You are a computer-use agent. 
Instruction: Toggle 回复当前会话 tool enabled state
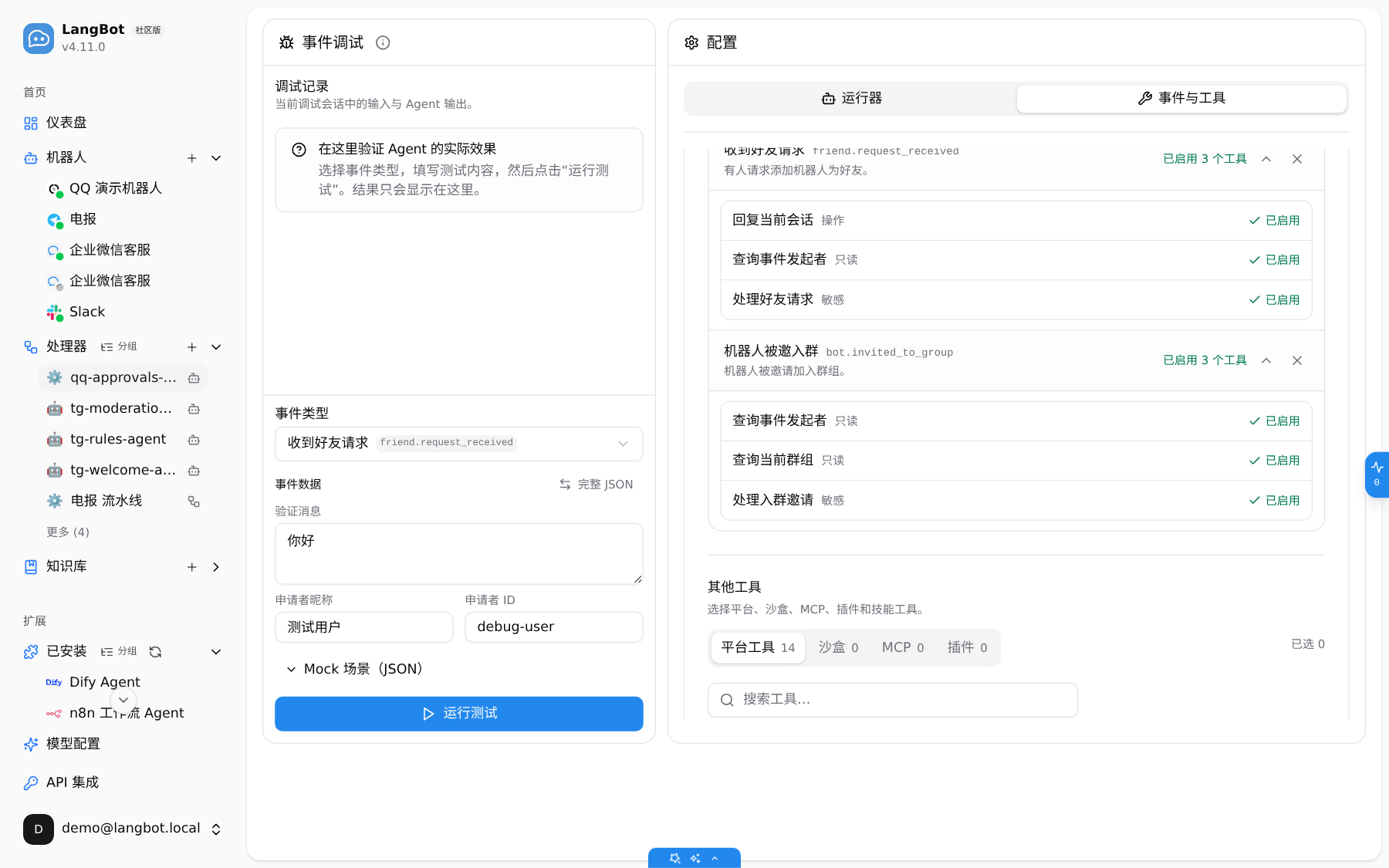pos(1274,221)
